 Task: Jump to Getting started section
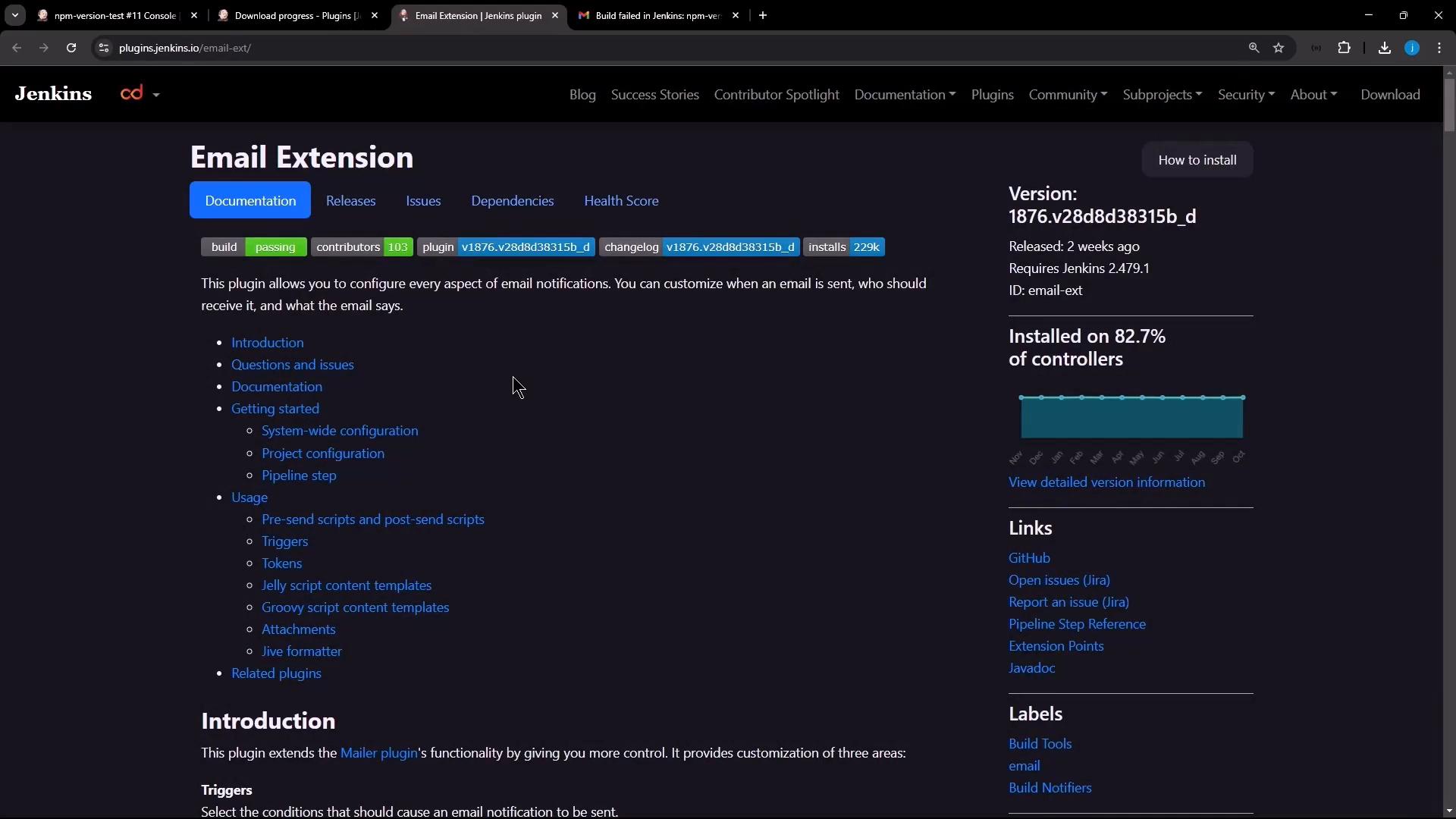[275, 409]
